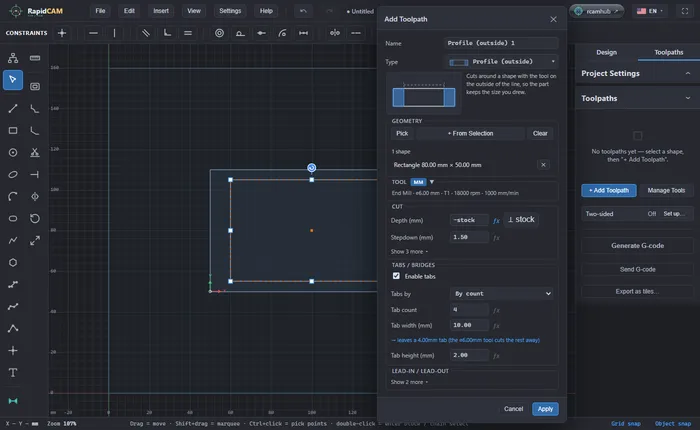
Task: Expand 'Show 3 more' cut options
Action: coord(409,252)
